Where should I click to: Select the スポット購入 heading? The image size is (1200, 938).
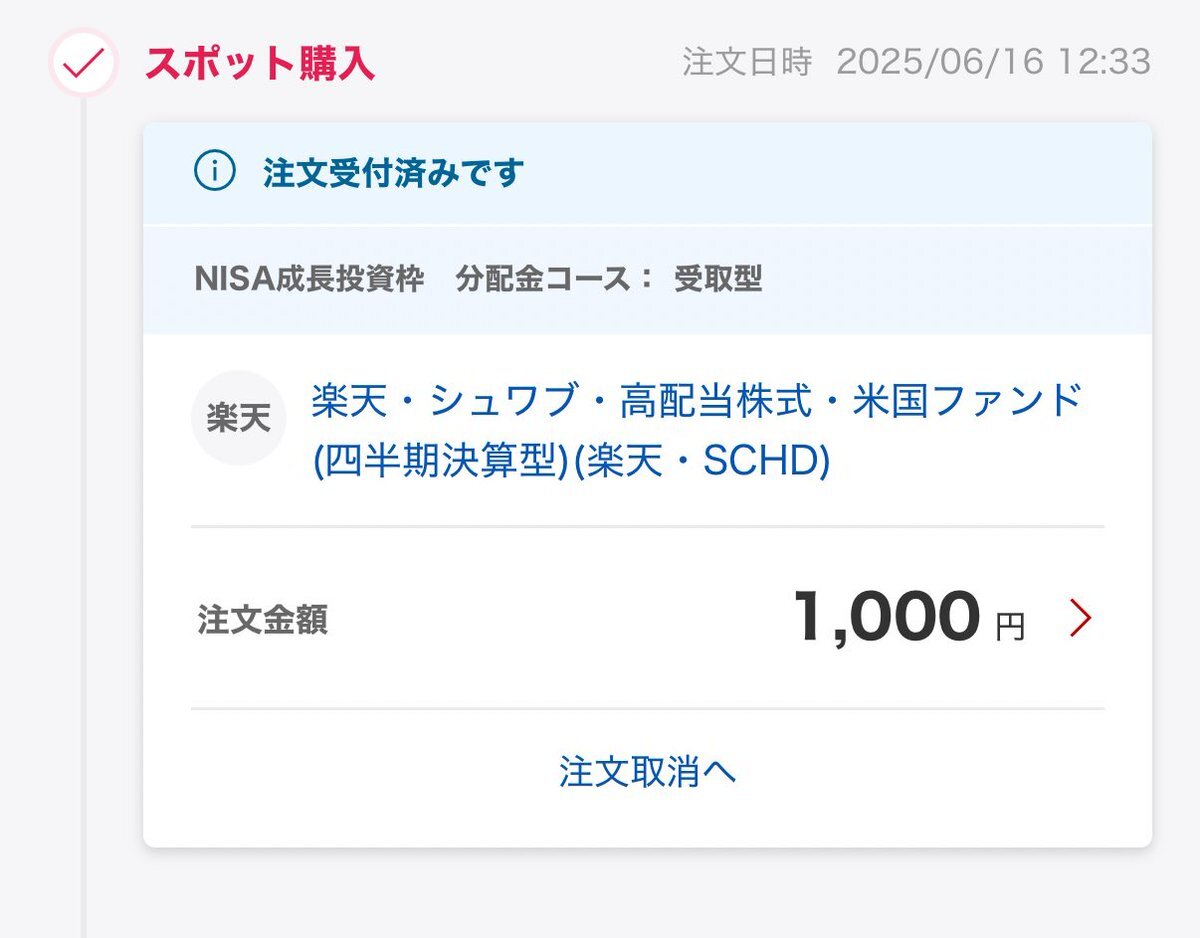click(260, 63)
